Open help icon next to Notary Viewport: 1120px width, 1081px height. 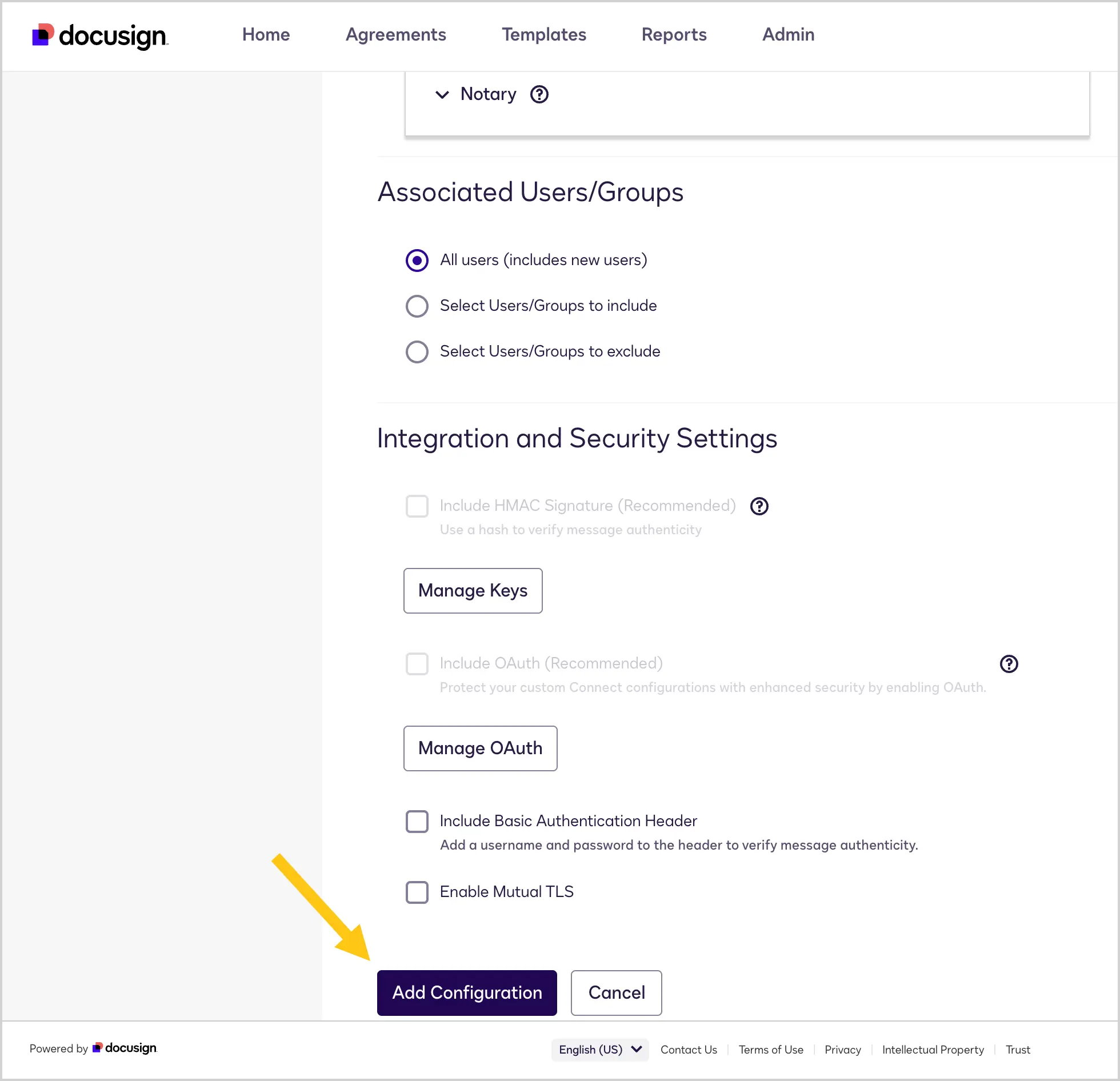tap(539, 94)
